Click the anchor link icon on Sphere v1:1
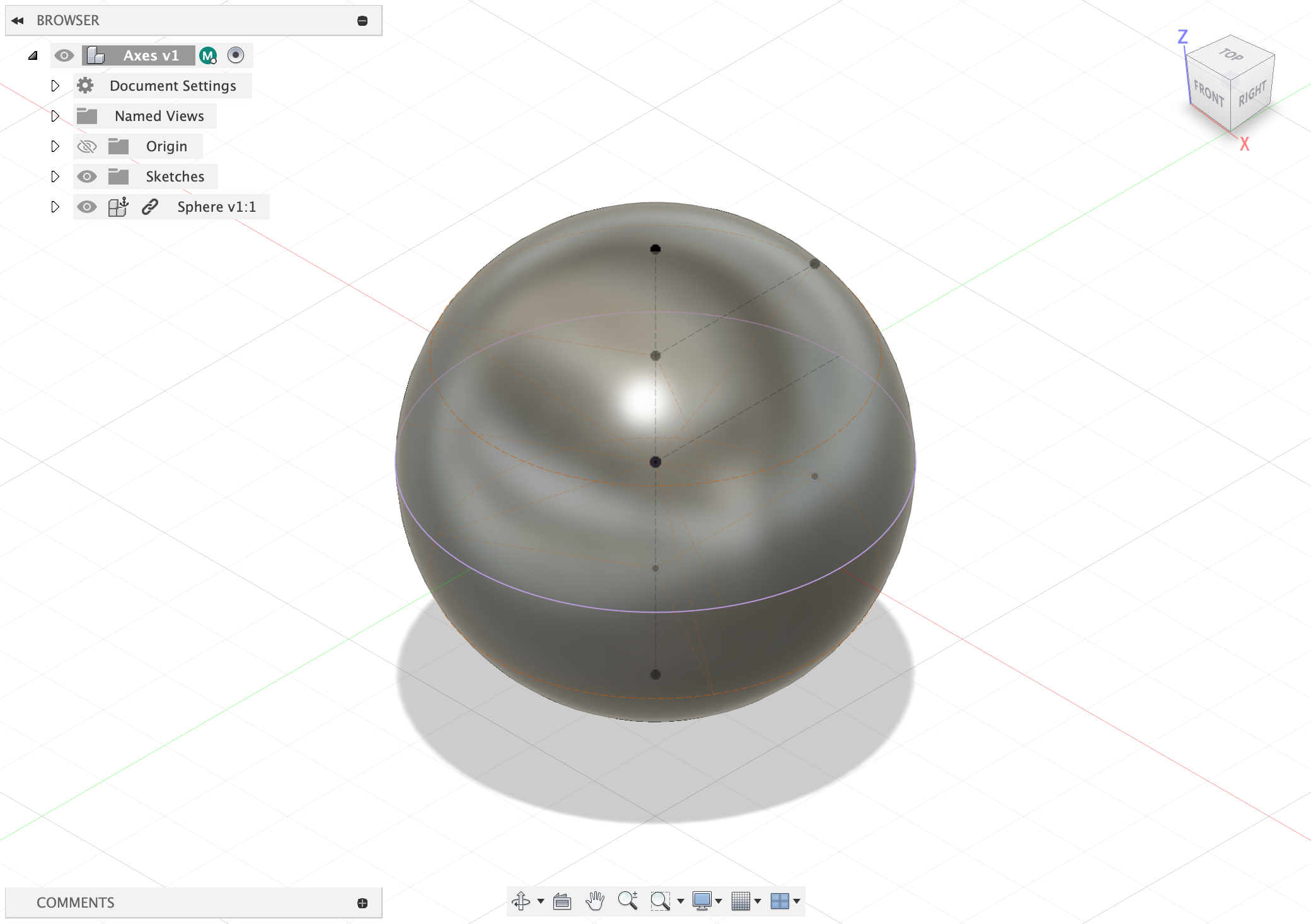The height and width of the screenshot is (924, 1311). (x=151, y=207)
